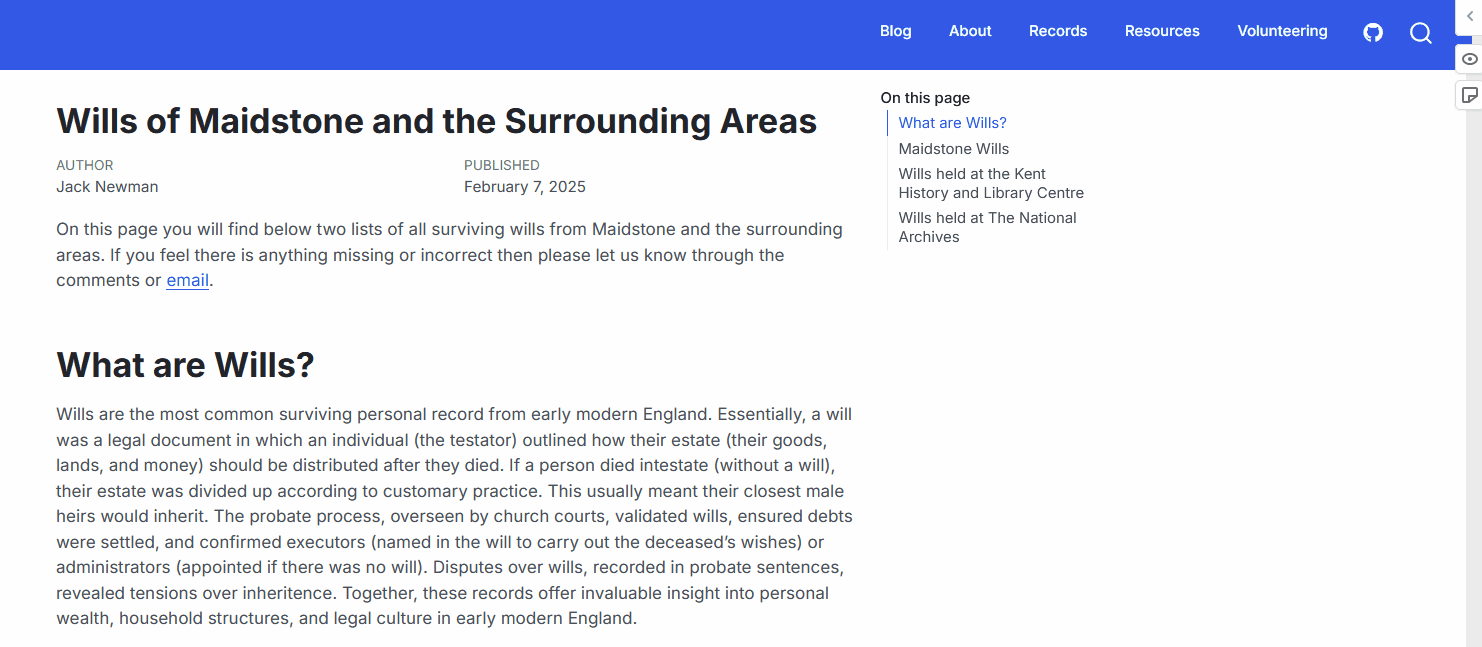Go to Wills held at Kent History section
Viewport: 1482px width, 647px height.
pyautogui.click(x=991, y=183)
